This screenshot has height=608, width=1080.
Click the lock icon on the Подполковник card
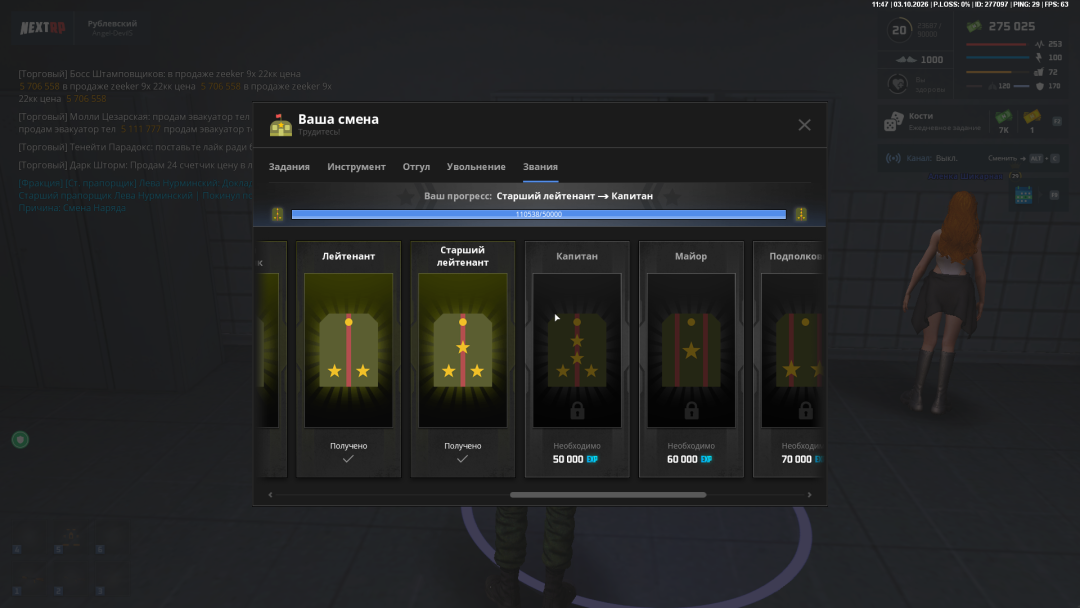pos(805,411)
